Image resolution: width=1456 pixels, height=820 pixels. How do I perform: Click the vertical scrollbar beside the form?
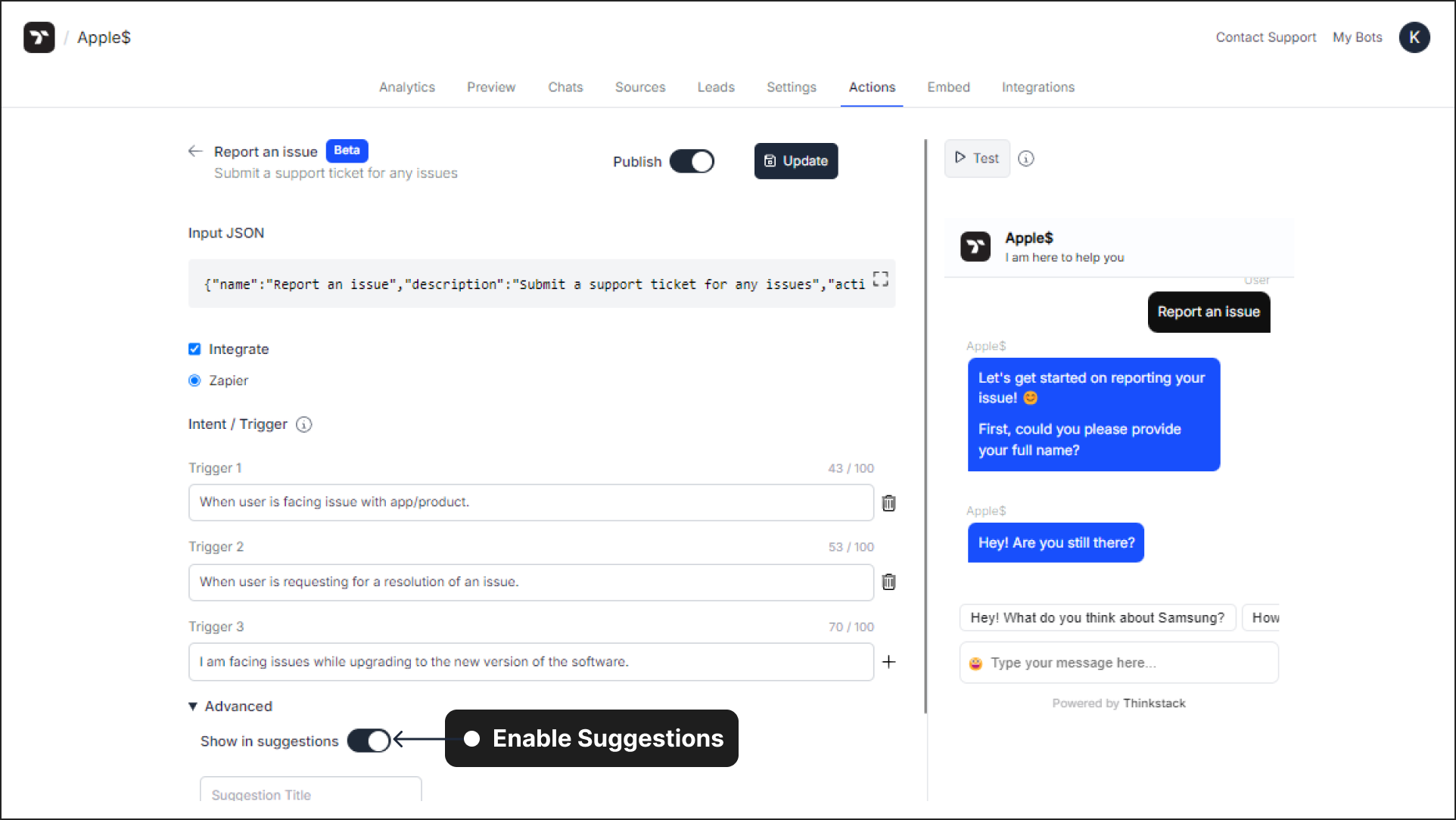[925, 426]
